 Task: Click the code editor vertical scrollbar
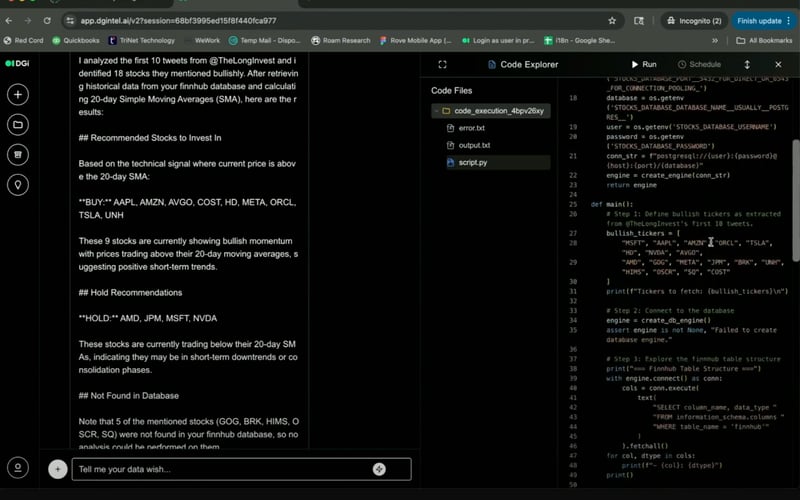[796, 200]
